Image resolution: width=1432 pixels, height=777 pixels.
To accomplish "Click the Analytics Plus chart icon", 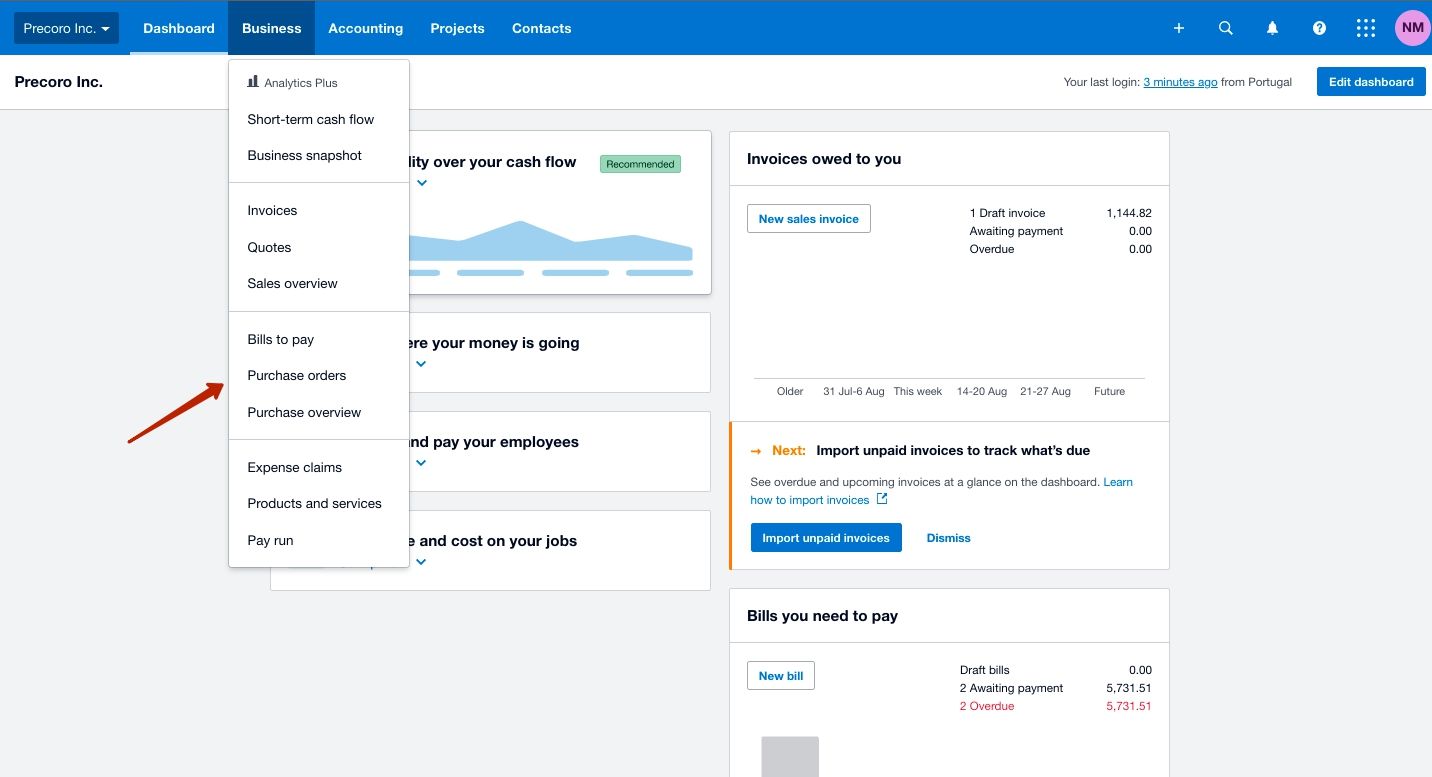I will click(x=253, y=83).
